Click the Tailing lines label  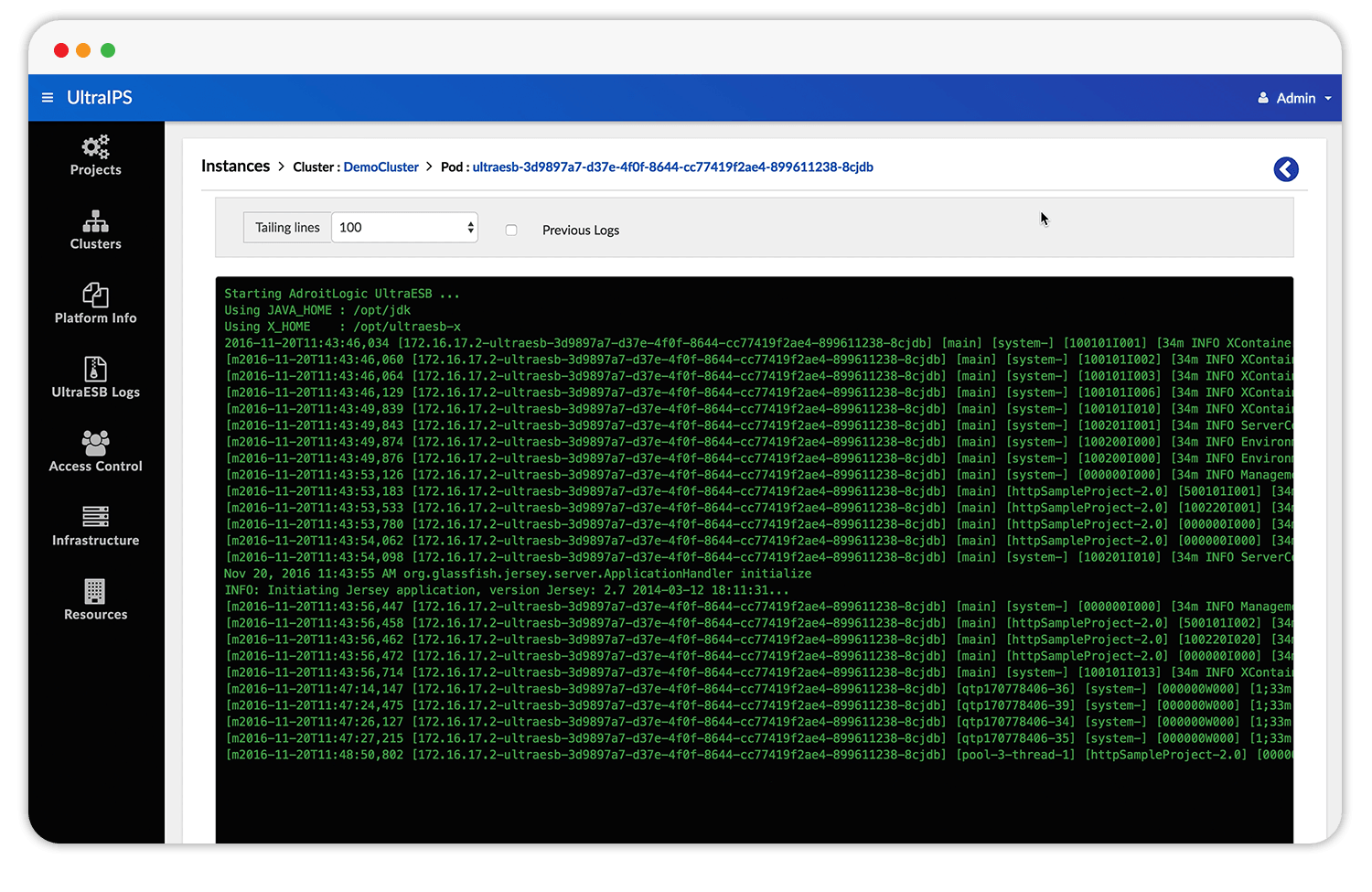(x=287, y=228)
